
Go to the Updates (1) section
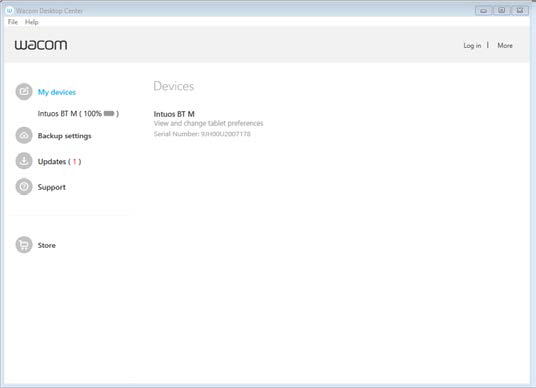(59, 161)
